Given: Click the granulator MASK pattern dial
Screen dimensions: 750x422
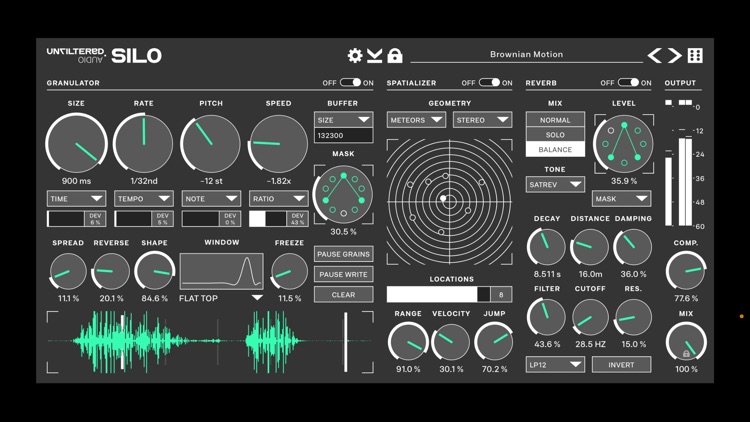Looking at the screenshot, I should point(343,194).
